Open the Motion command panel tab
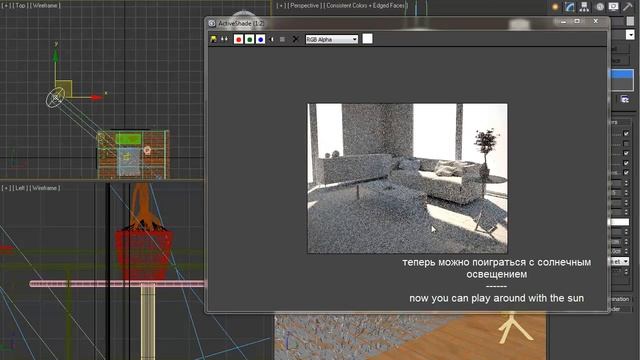Image resolution: width=640 pixels, height=360 pixels. (600, 7)
